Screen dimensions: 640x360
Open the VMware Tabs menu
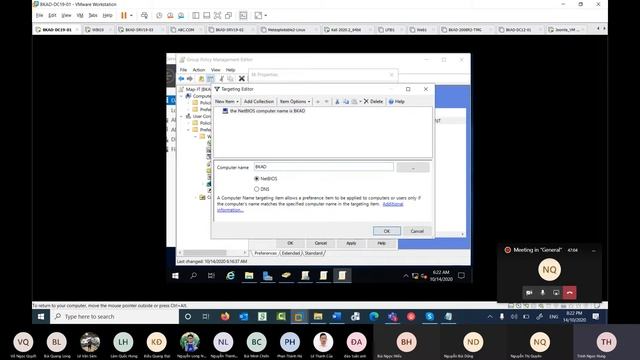pyautogui.click(x=93, y=16)
